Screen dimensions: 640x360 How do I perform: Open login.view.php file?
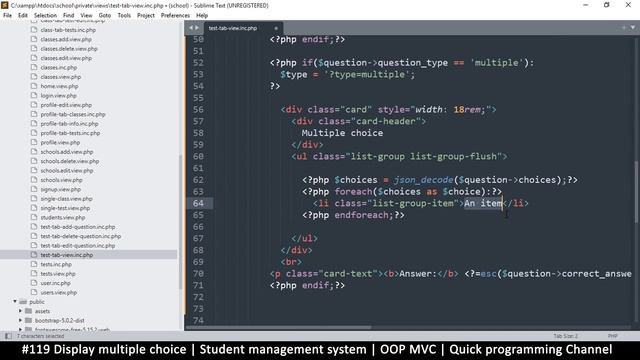pyautogui.click(x=58, y=96)
